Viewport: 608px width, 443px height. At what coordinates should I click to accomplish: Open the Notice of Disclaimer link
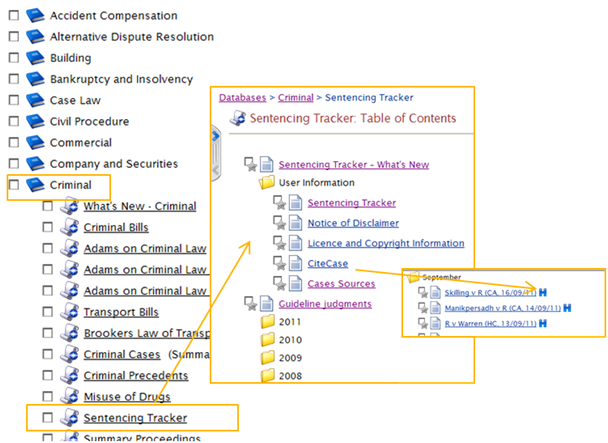click(x=353, y=223)
